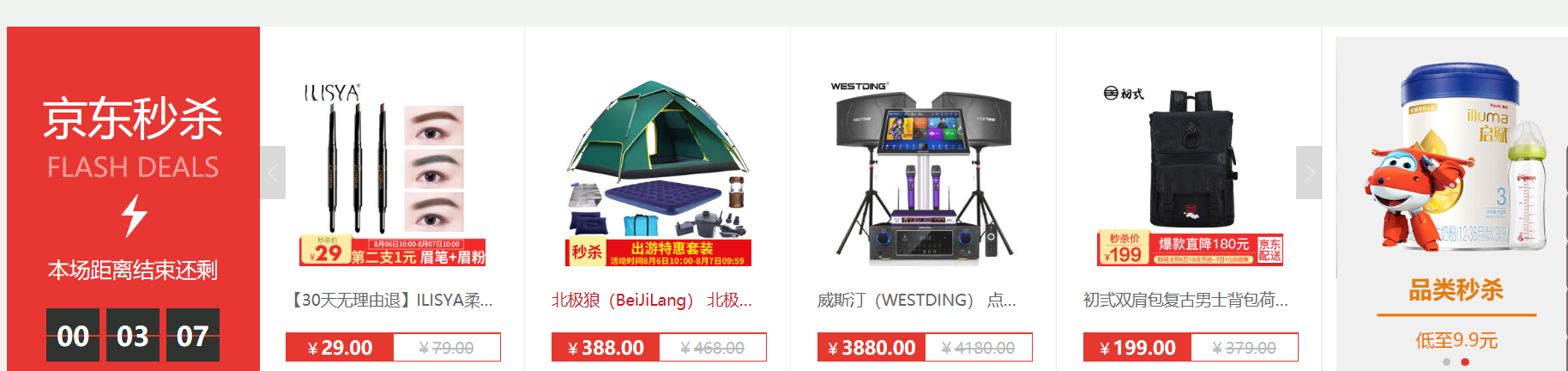Open the illuma milk powder promo image
Viewport: 1568px width, 371px height.
(x=1456, y=159)
